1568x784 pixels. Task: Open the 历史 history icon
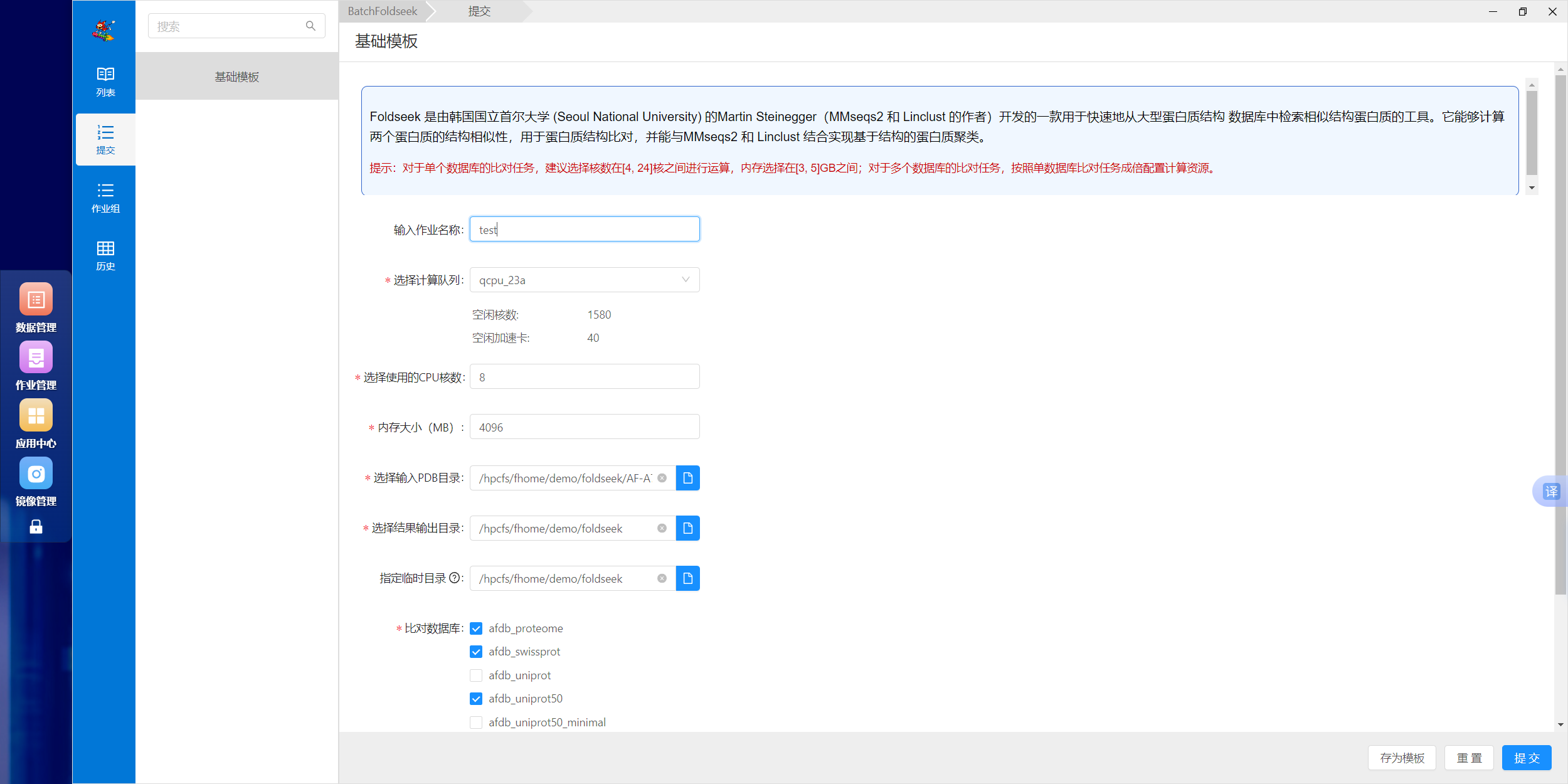pos(105,255)
